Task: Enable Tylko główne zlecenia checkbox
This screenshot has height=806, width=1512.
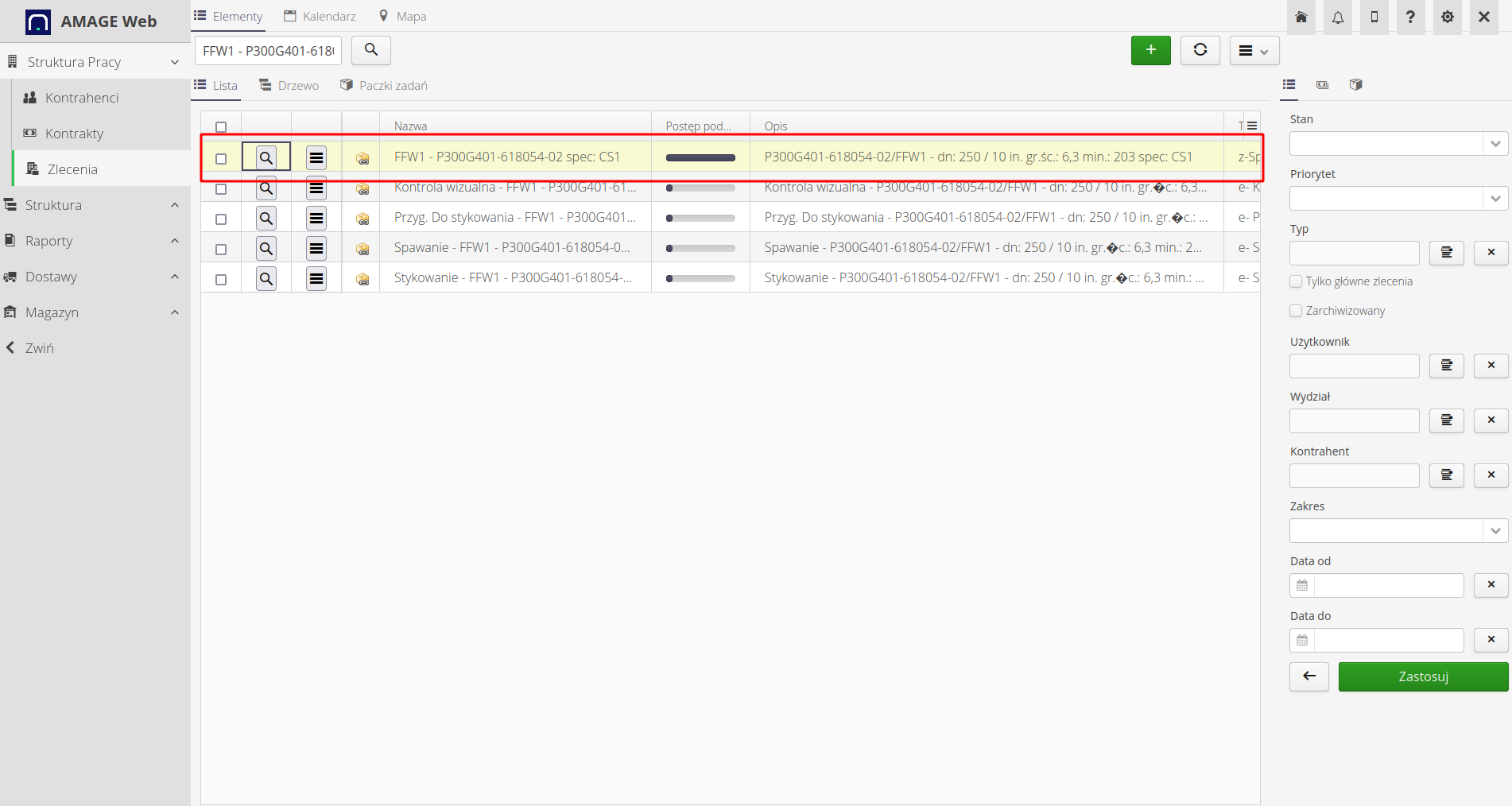Action: point(1296,281)
